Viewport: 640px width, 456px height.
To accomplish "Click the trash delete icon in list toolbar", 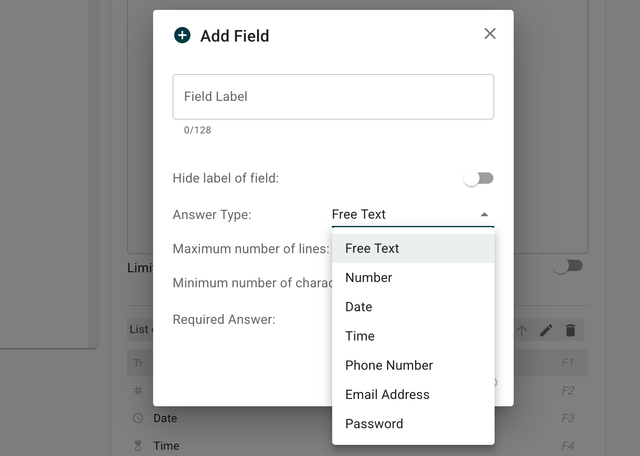I will tap(571, 330).
